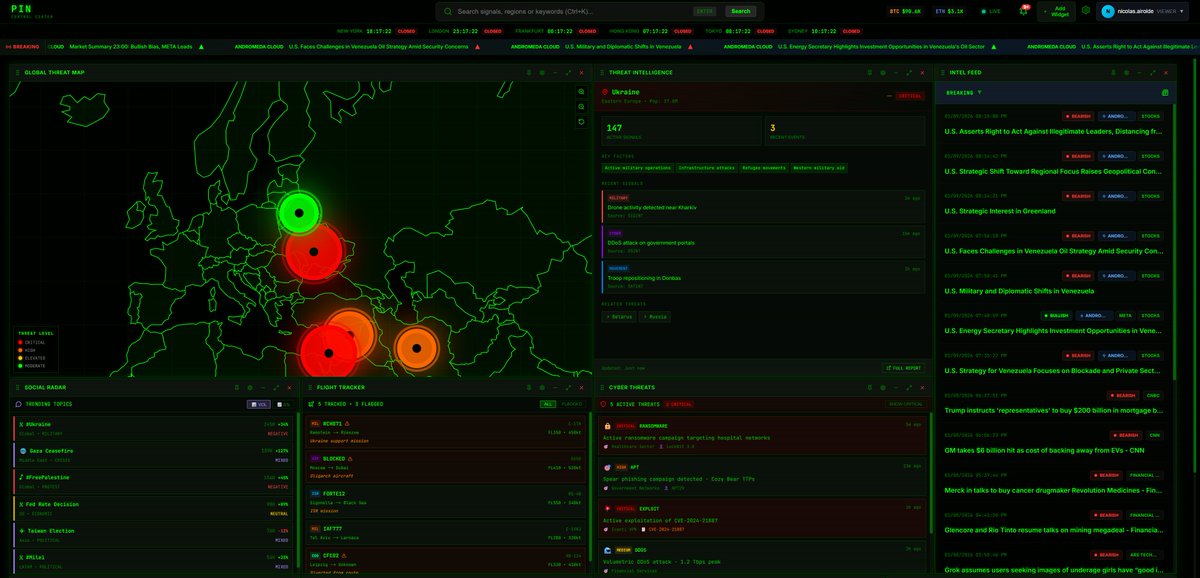Open the FULL REPORT button
Image resolution: width=1200 pixels, height=578 pixels.
pyautogui.click(x=903, y=368)
